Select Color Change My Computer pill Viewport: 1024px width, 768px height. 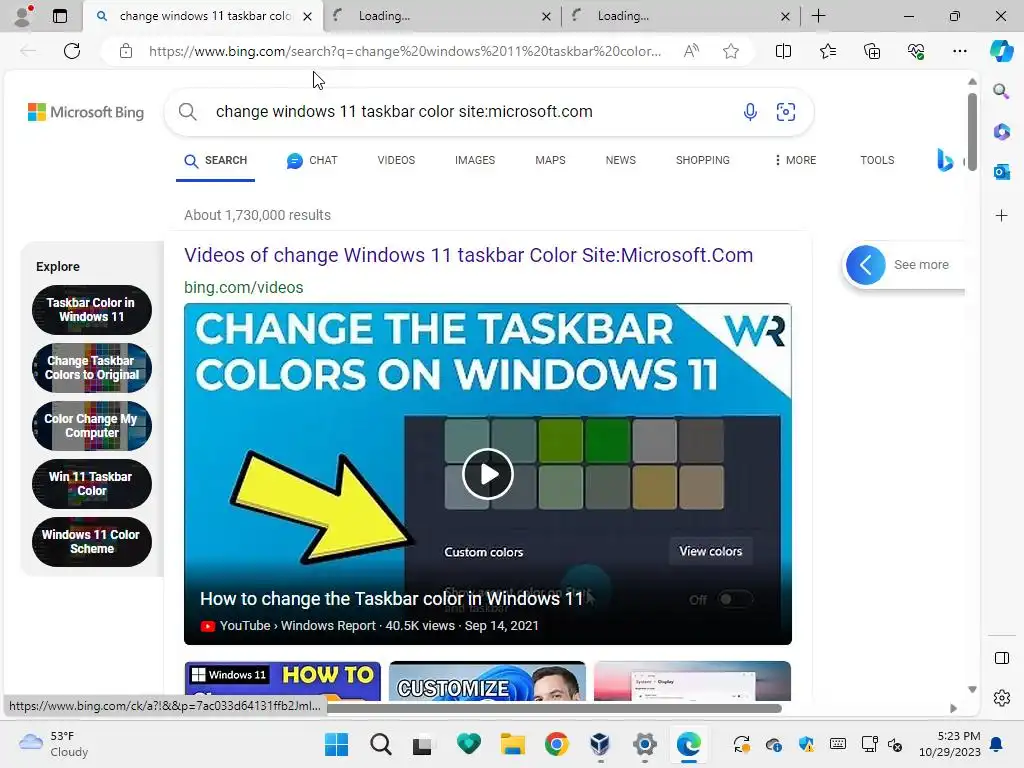coord(91,426)
